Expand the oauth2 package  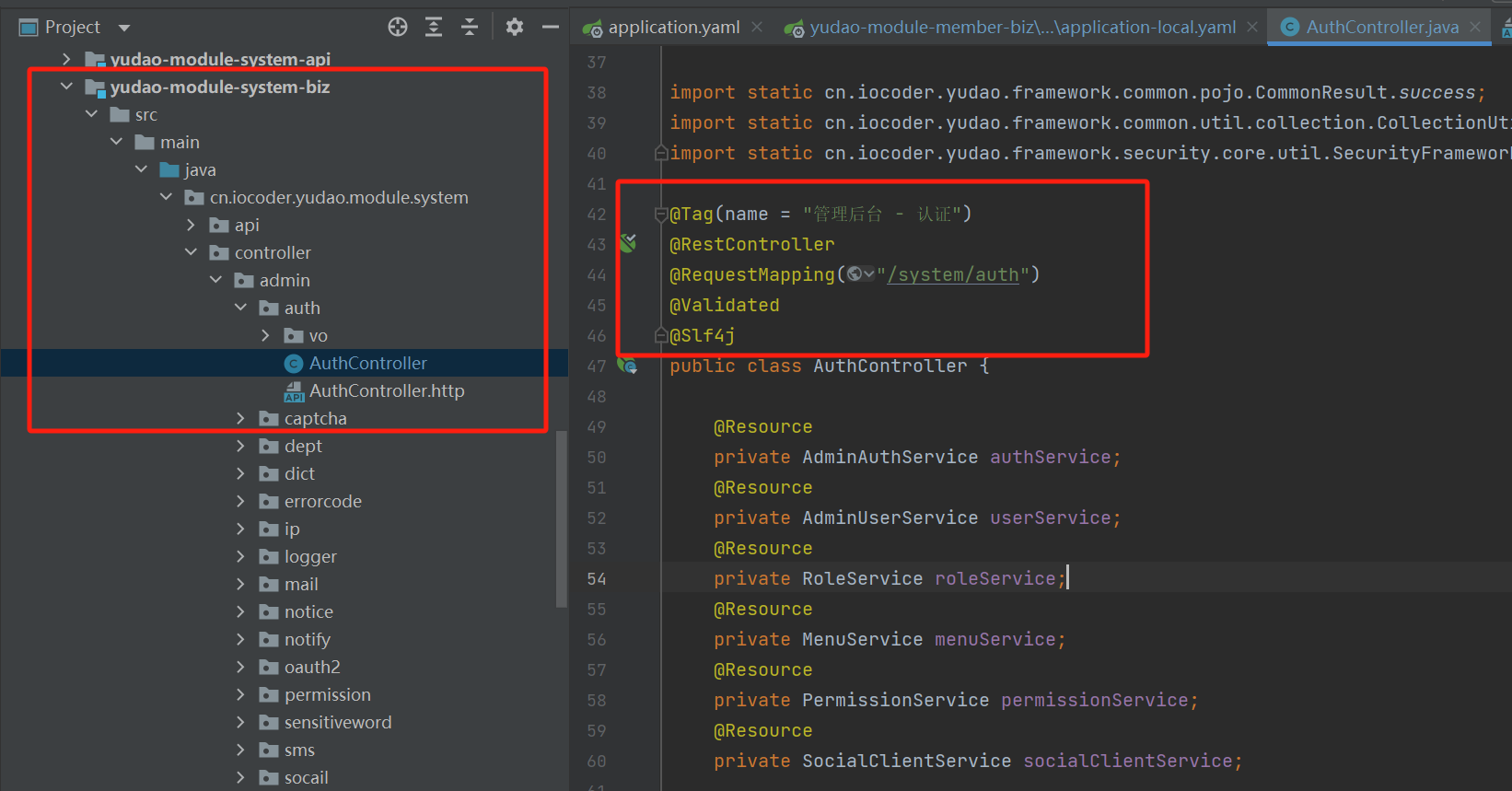(240, 667)
